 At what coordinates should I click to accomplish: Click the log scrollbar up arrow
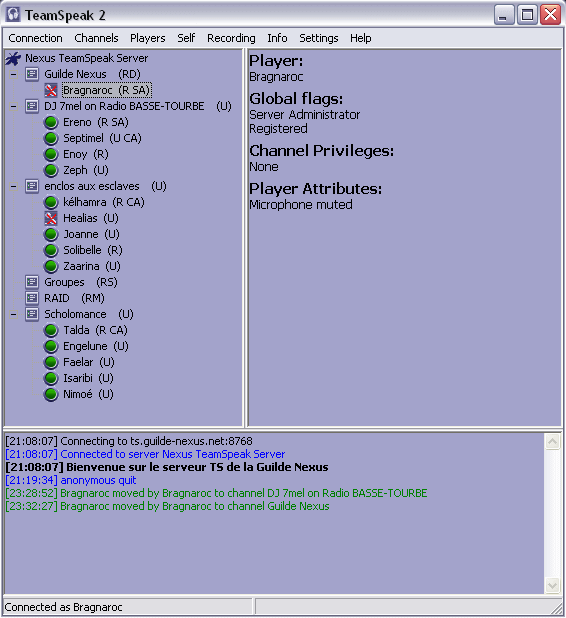tap(553, 441)
